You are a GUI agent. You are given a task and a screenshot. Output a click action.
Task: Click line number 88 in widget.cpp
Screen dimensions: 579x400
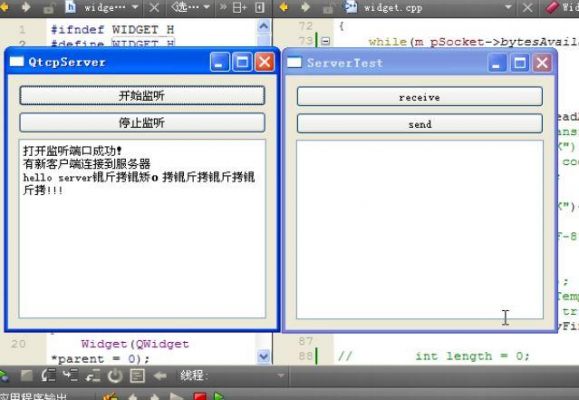click(x=306, y=356)
